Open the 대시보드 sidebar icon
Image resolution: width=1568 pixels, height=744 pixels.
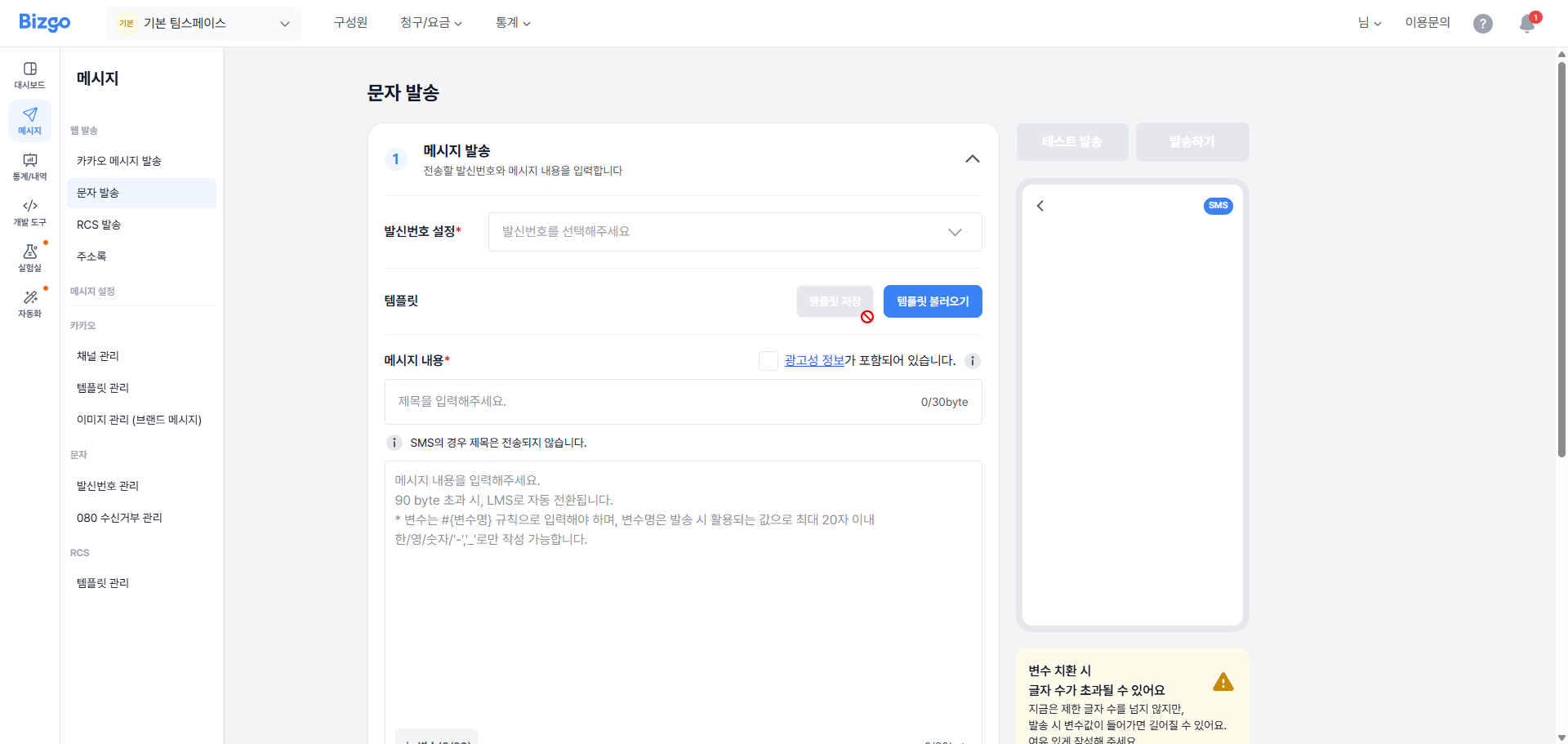pyautogui.click(x=29, y=74)
